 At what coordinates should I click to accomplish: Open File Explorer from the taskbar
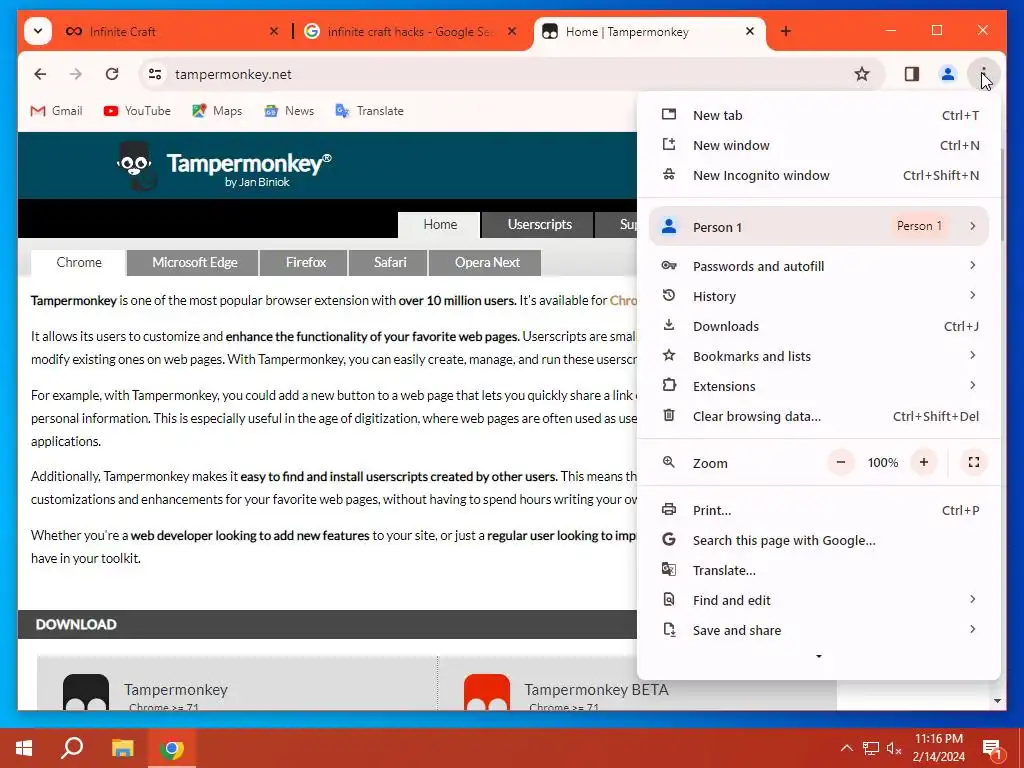coord(122,748)
